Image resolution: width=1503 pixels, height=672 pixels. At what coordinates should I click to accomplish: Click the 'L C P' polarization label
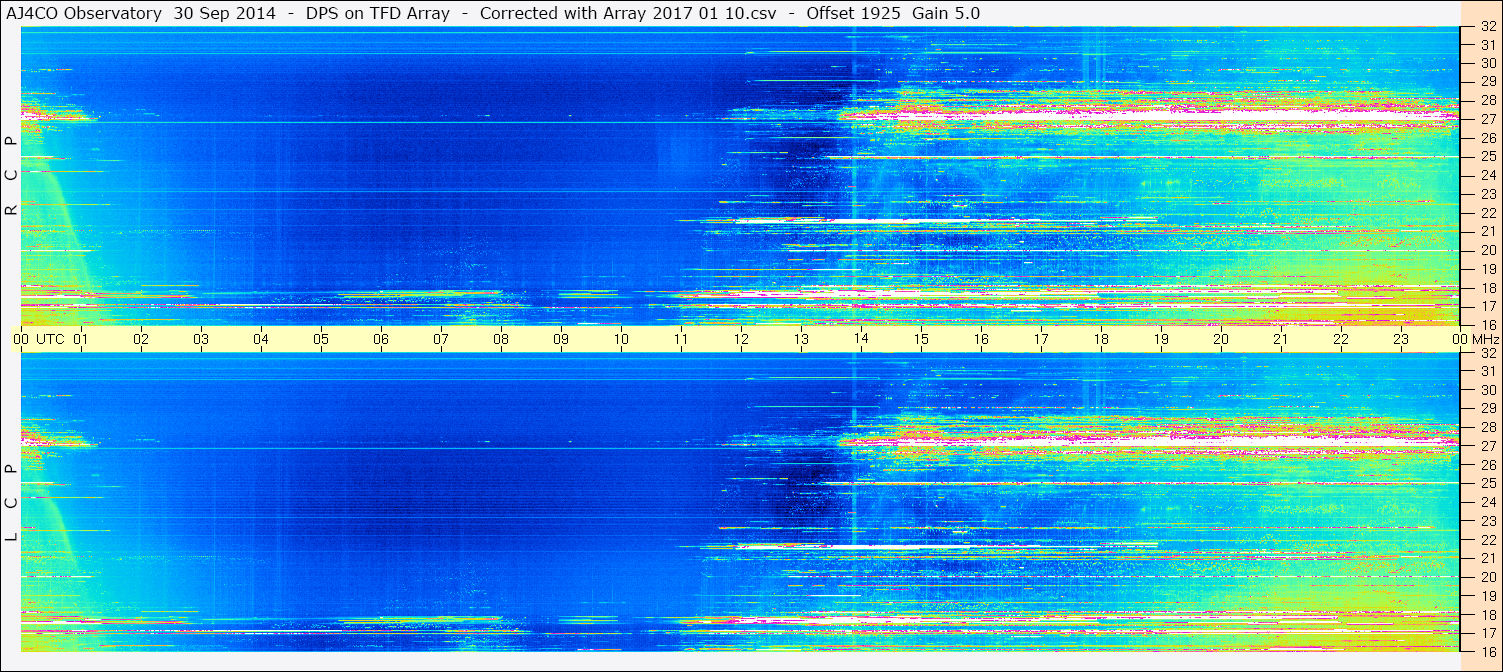pyautogui.click(x=11, y=503)
